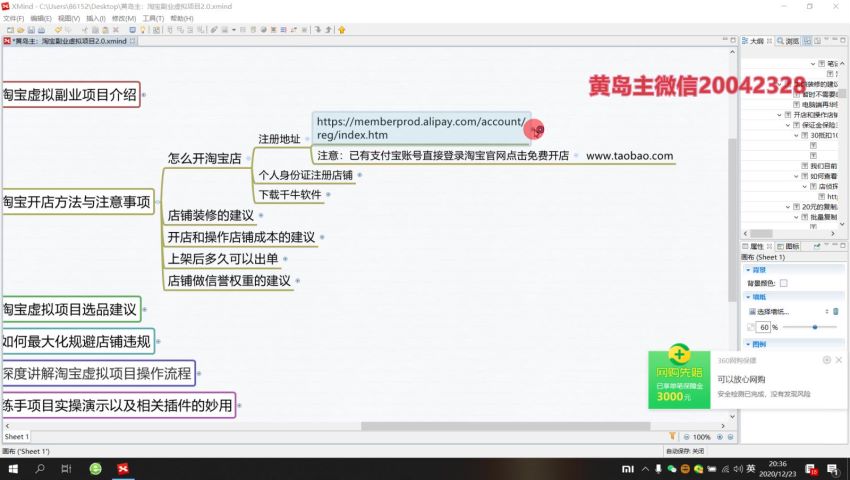Open the image insert dropdown arrow in toolbar
Image resolution: width=850 pixels, height=480 pixels.
(234, 30)
